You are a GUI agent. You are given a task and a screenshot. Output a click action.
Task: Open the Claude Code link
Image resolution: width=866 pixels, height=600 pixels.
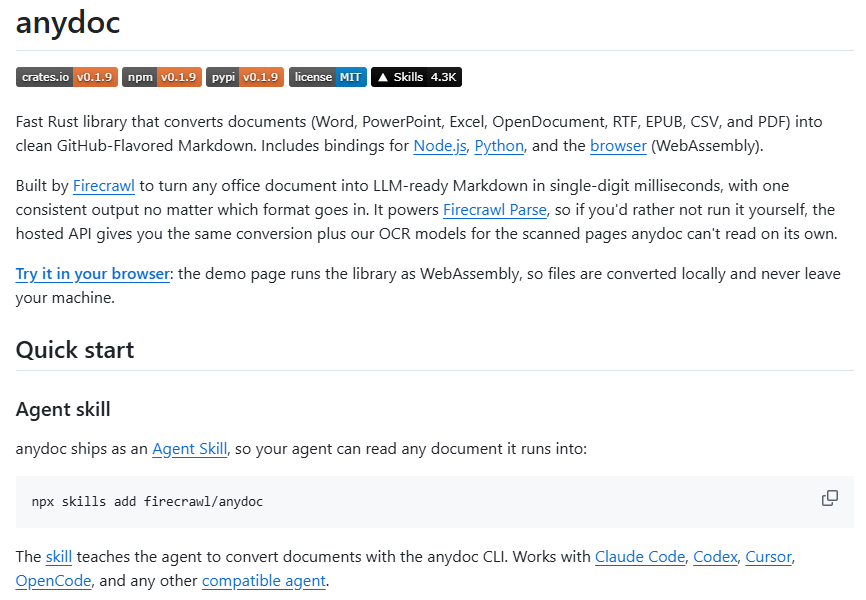[640, 557]
